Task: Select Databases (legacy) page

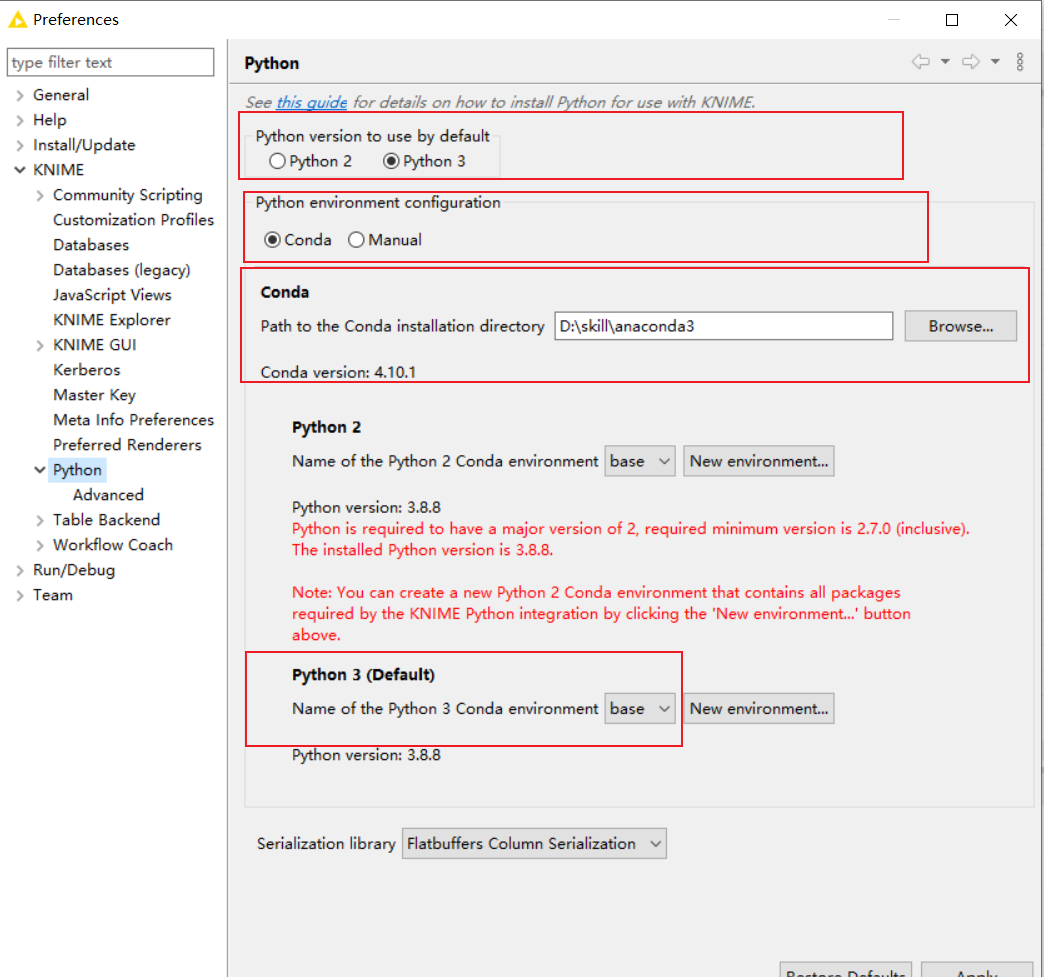Action: [122, 270]
